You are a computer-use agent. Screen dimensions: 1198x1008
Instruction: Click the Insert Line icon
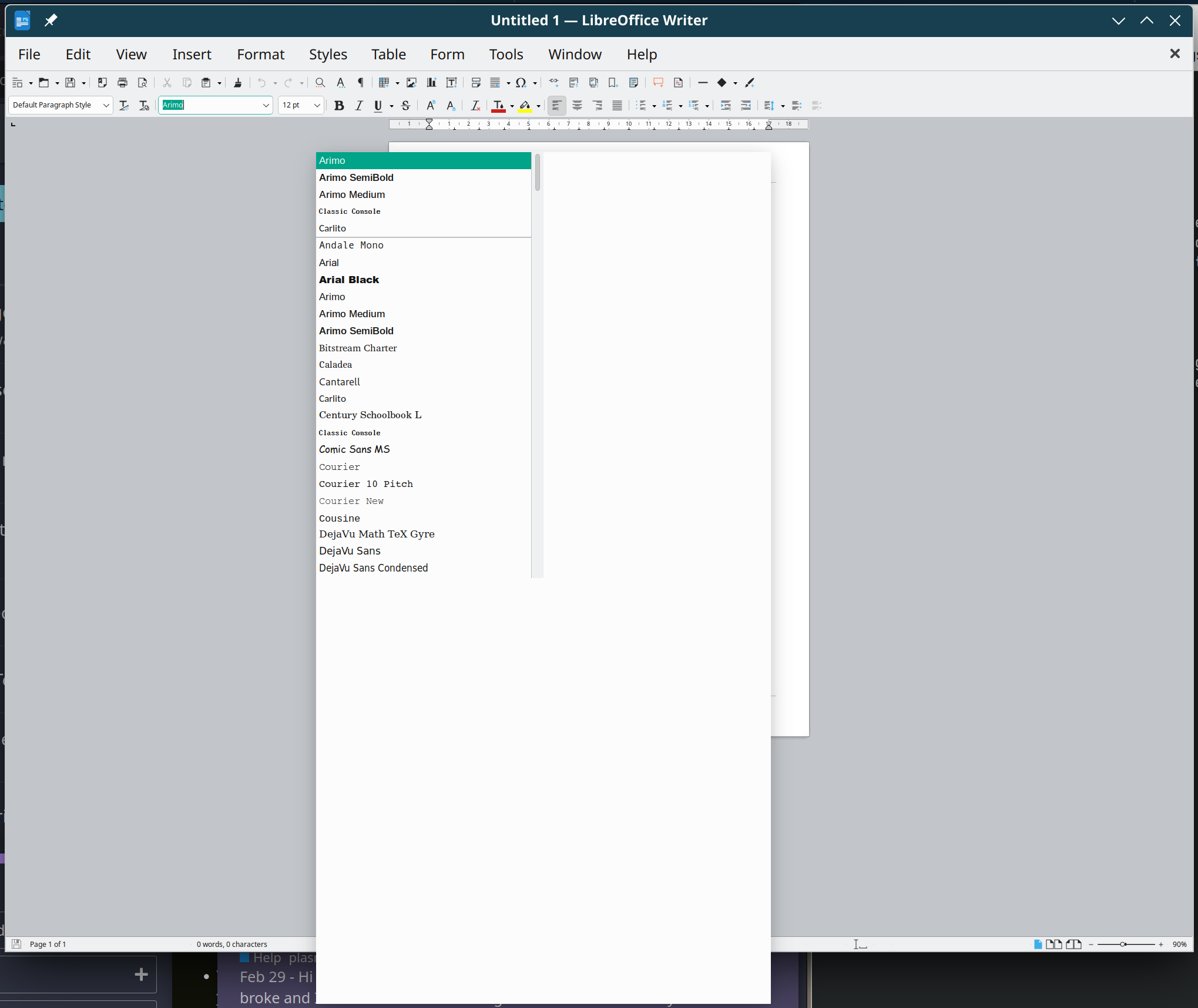[703, 83]
